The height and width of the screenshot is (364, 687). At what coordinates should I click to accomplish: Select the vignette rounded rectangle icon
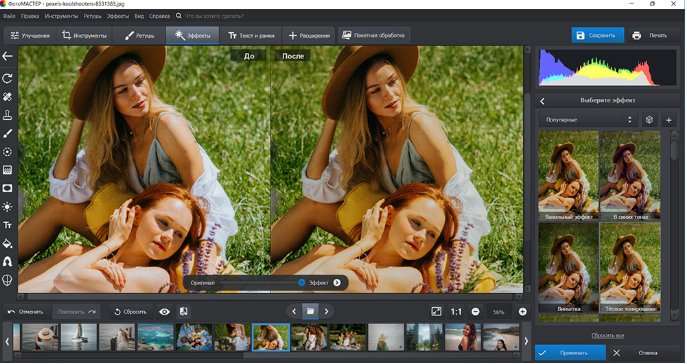7,188
